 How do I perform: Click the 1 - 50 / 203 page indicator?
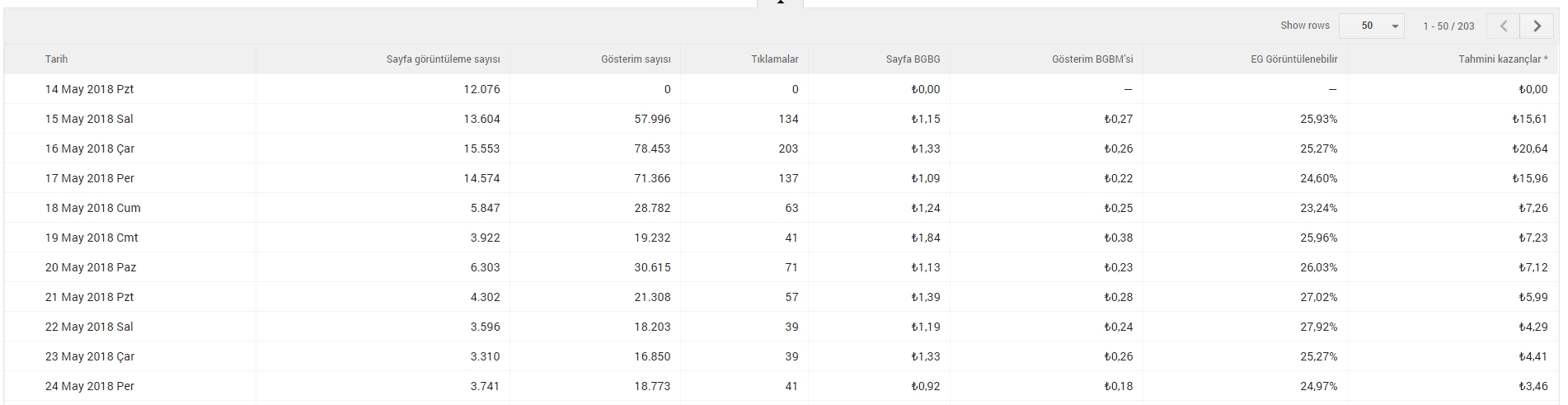[1448, 26]
